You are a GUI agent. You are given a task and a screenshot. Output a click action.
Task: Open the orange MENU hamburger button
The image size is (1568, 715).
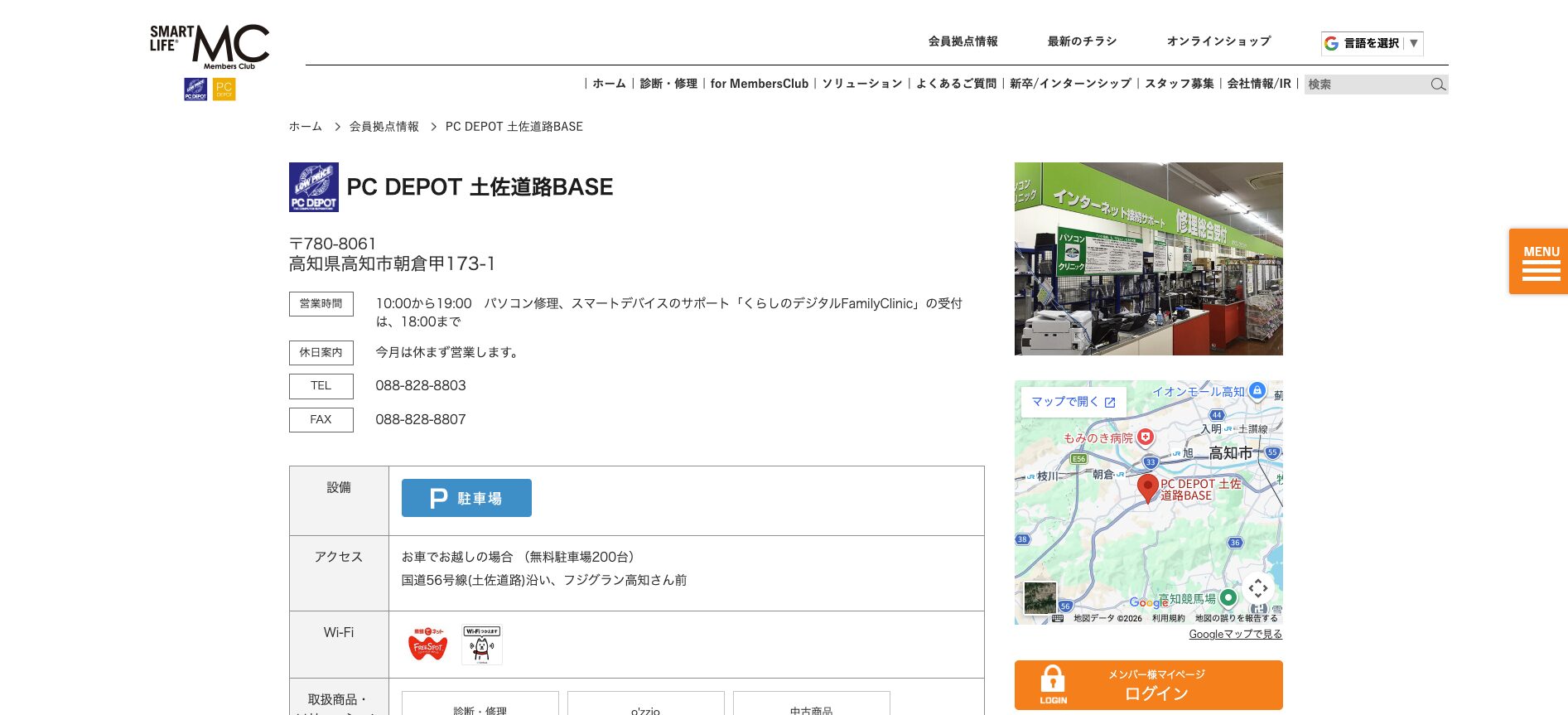tap(1539, 262)
